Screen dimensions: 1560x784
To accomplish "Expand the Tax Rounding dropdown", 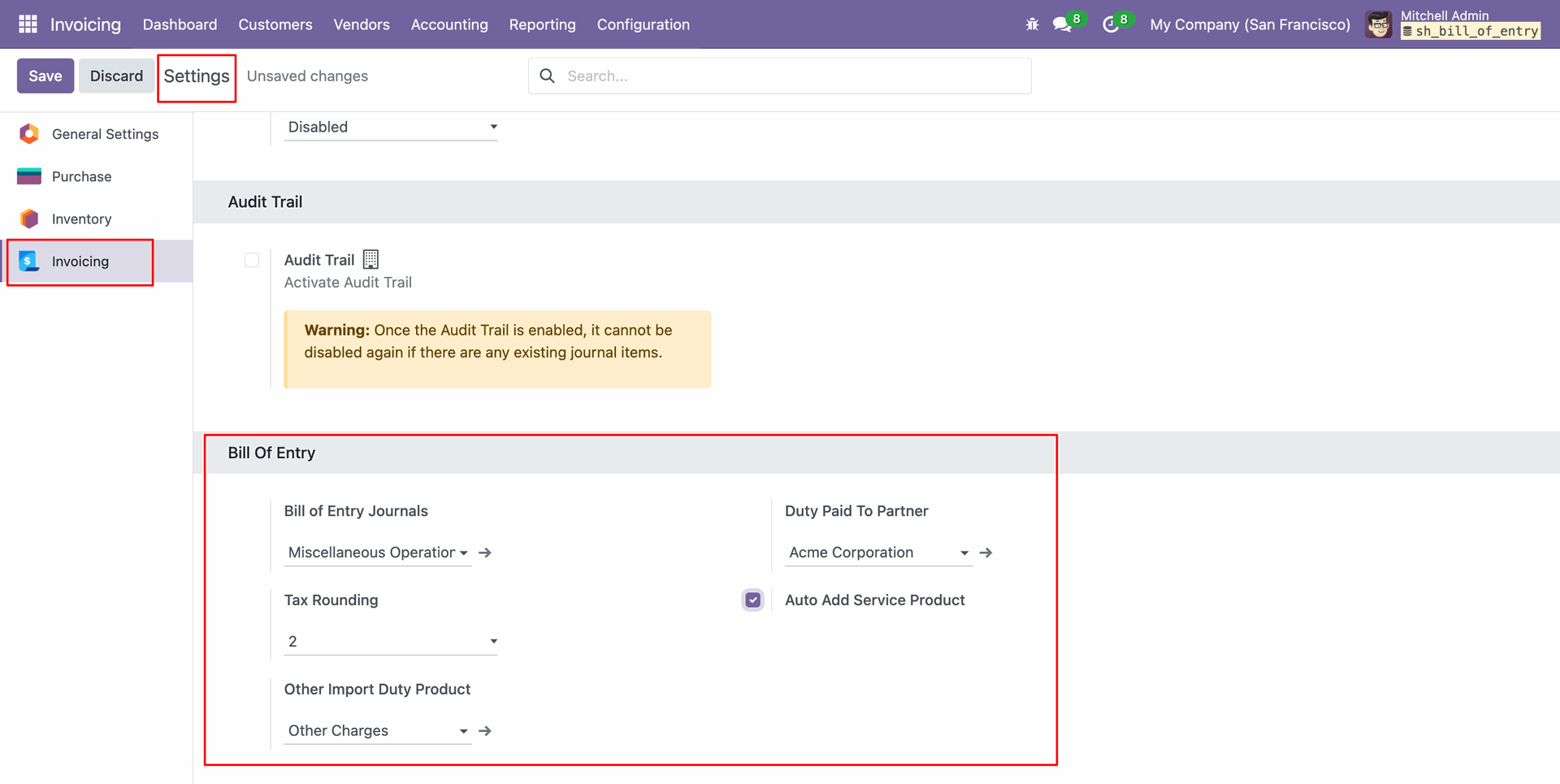I will (x=390, y=642).
